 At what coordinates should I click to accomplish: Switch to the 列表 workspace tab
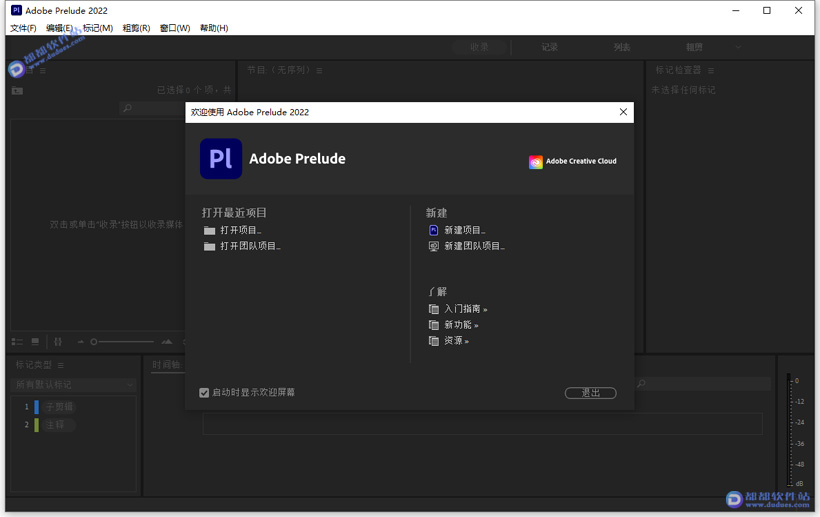pos(622,47)
